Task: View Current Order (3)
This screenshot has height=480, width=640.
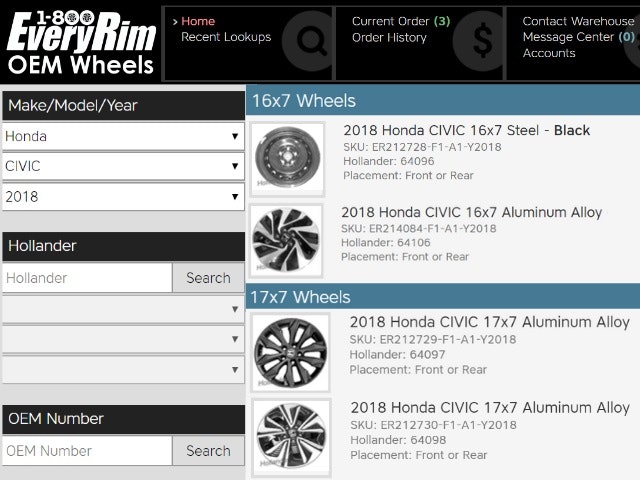Action: (x=401, y=21)
